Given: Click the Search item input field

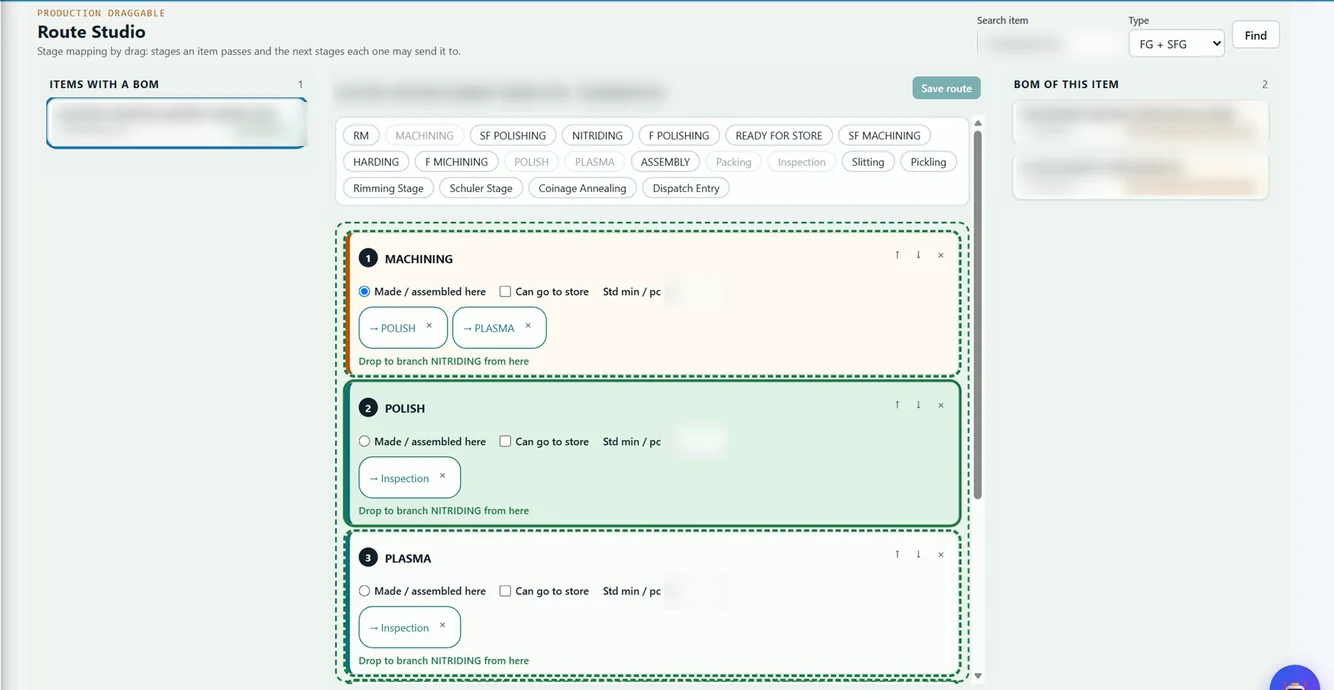Looking at the screenshot, I should pos(1049,43).
